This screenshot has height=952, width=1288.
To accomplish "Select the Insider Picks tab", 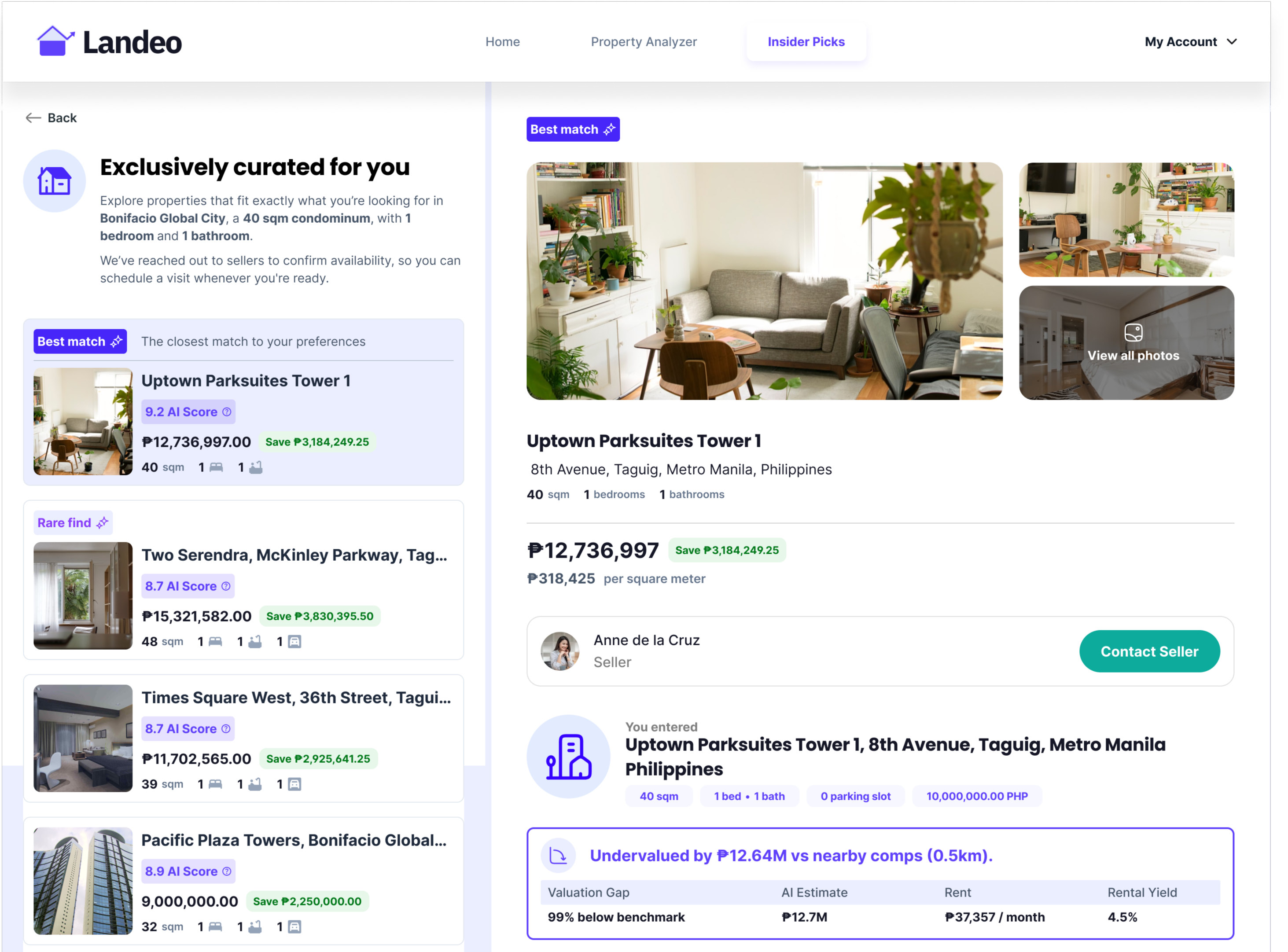I will point(806,42).
